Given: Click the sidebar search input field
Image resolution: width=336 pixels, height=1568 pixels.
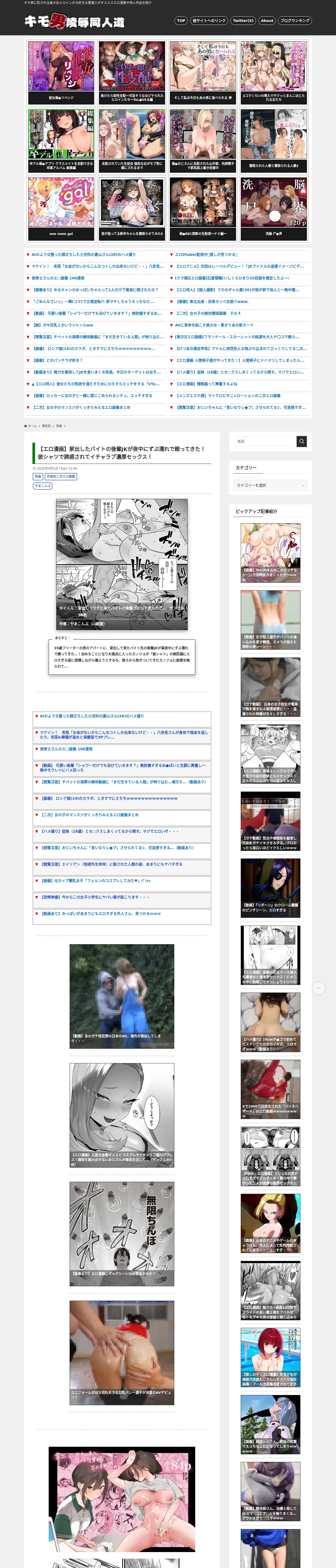Looking at the screenshot, I should tap(265, 441).
